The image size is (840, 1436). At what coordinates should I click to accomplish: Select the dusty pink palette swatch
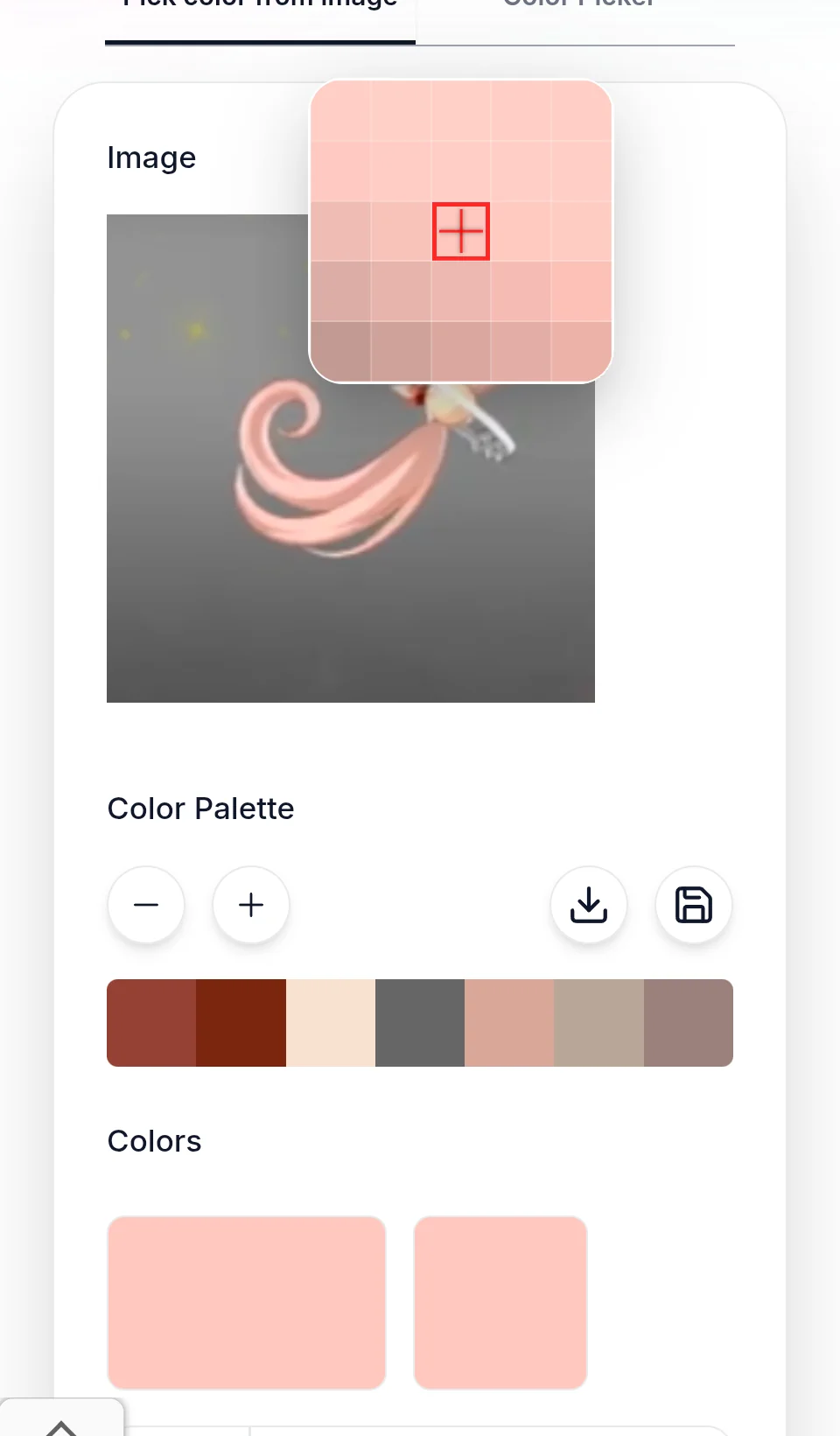pyautogui.click(x=509, y=1023)
